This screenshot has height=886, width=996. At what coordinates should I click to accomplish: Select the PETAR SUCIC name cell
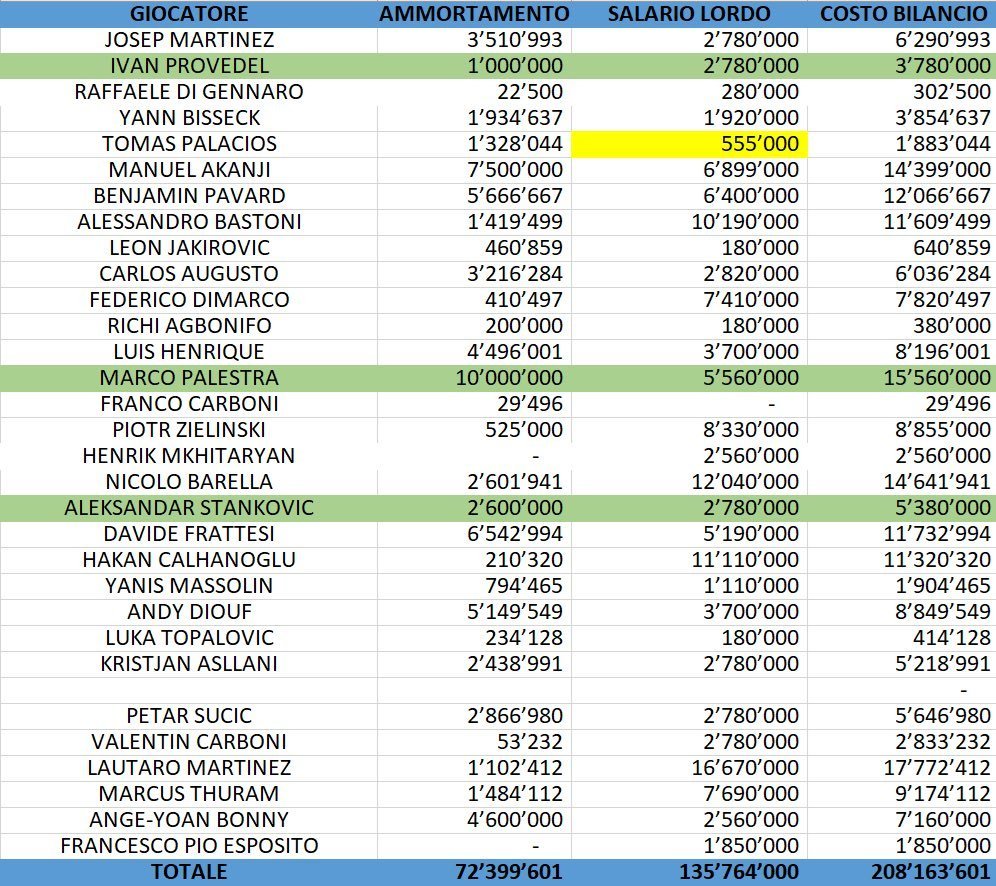coord(189,717)
